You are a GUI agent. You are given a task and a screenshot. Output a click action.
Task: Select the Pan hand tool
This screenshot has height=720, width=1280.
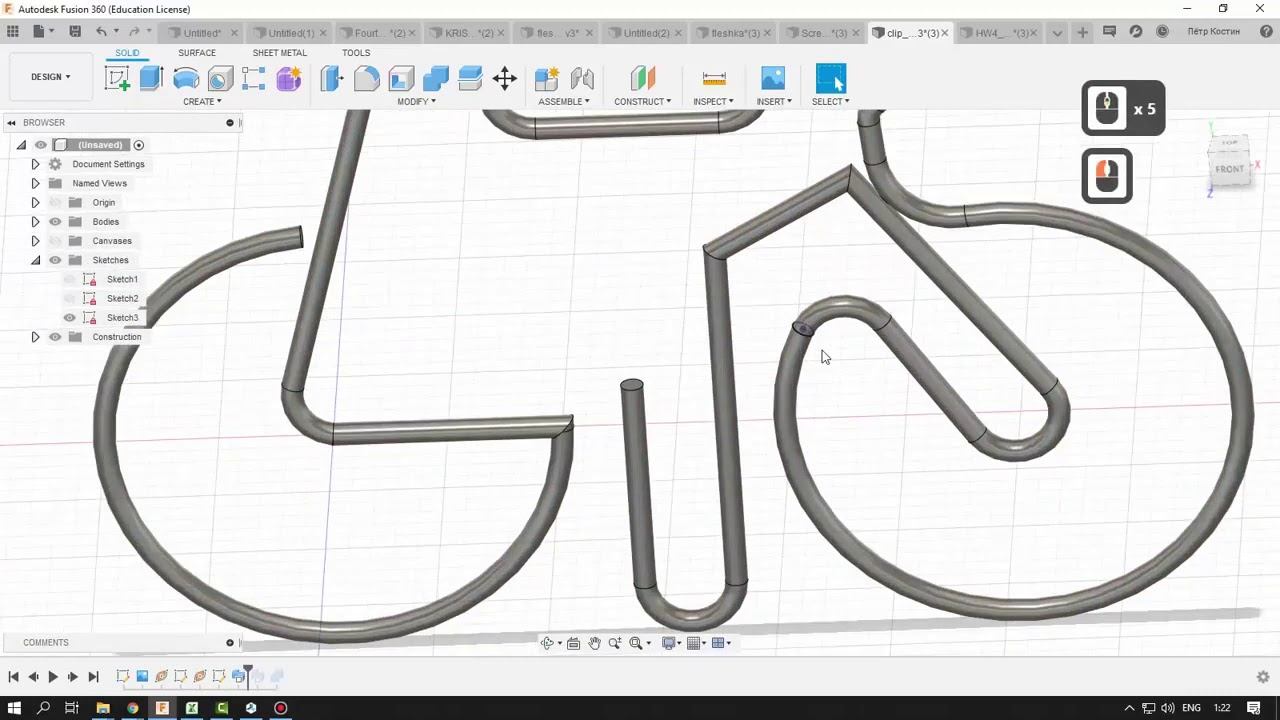[594, 643]
